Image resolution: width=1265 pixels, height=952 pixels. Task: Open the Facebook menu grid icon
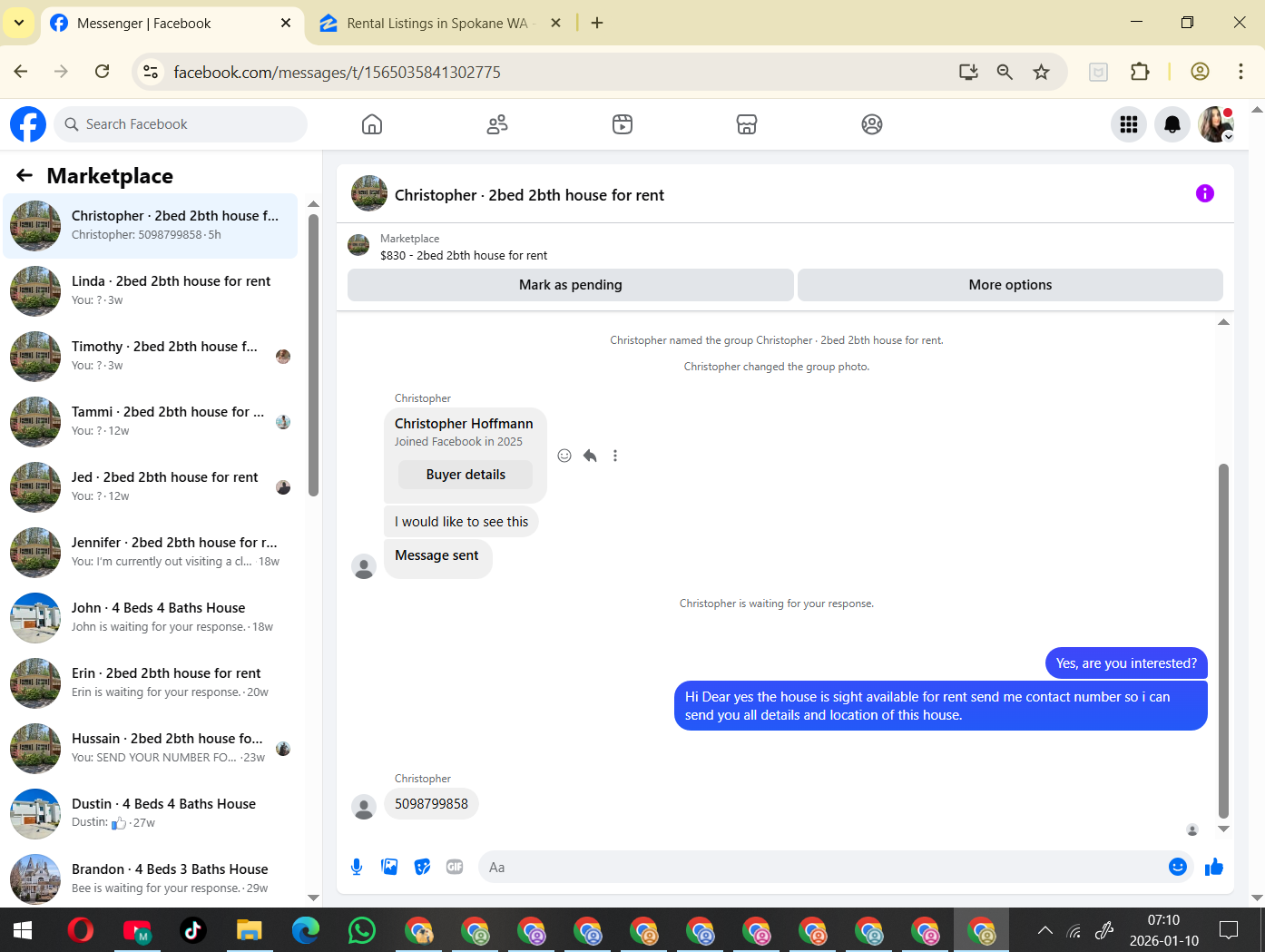pos(1129,124)
